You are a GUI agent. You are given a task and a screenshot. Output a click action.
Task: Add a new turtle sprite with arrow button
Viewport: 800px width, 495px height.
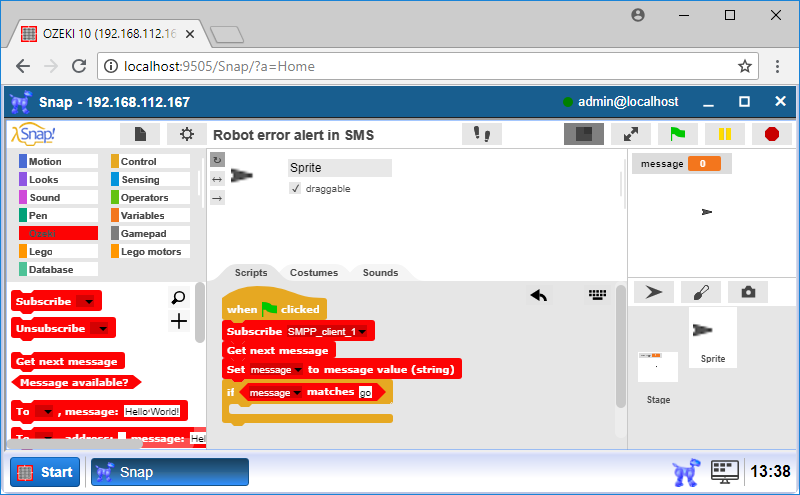tap(654, 292)
